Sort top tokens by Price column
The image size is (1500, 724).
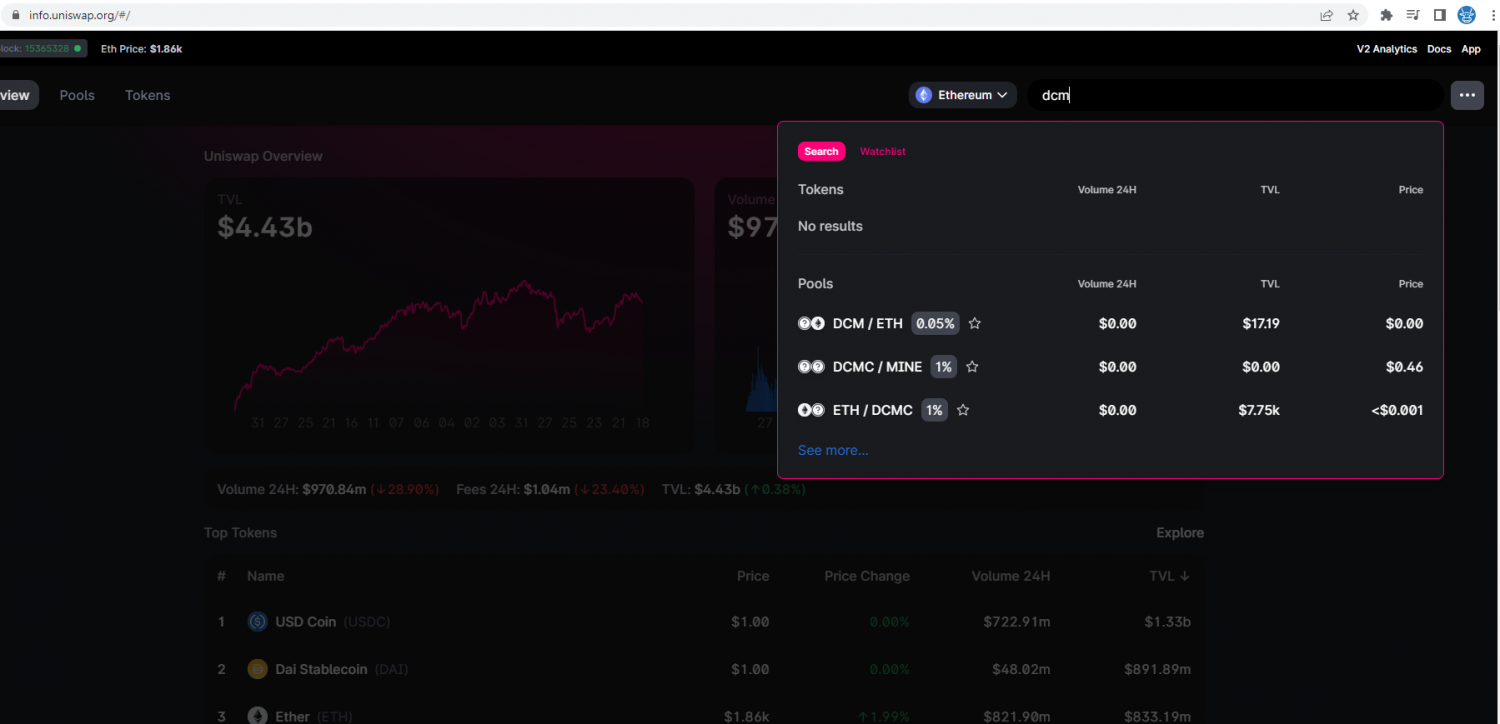point(753,576)
